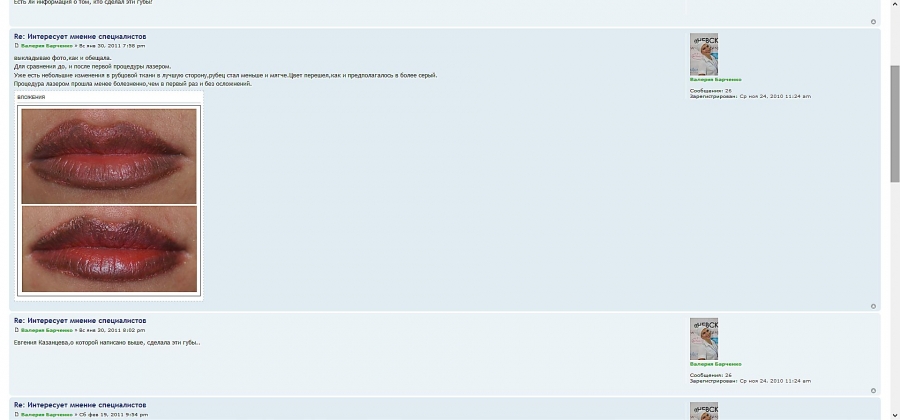Click the scrollbar down arrow
900x420 pixels.
click(x=895, y=415)
